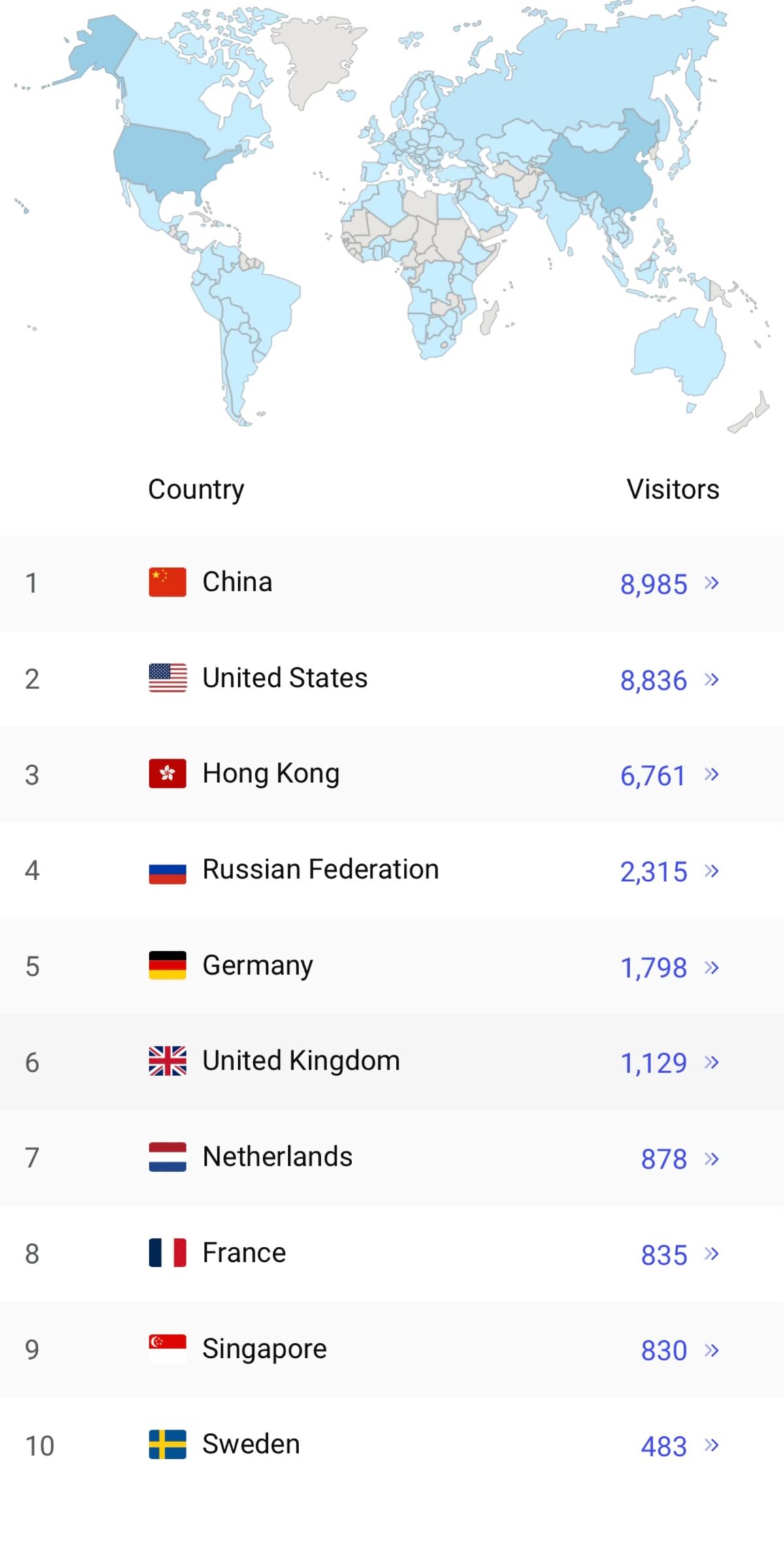This screenshot has width=784, height=1546.
Task: Click the Hong Kong flag icon
Action: 167,774
